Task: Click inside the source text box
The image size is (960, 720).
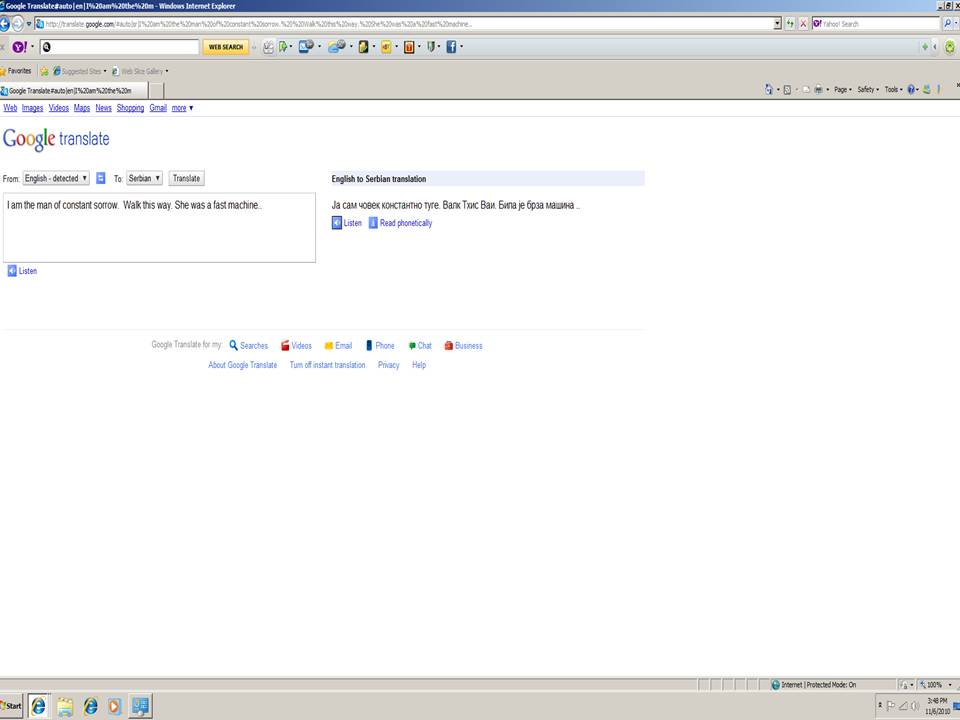Action: (159, 228)
